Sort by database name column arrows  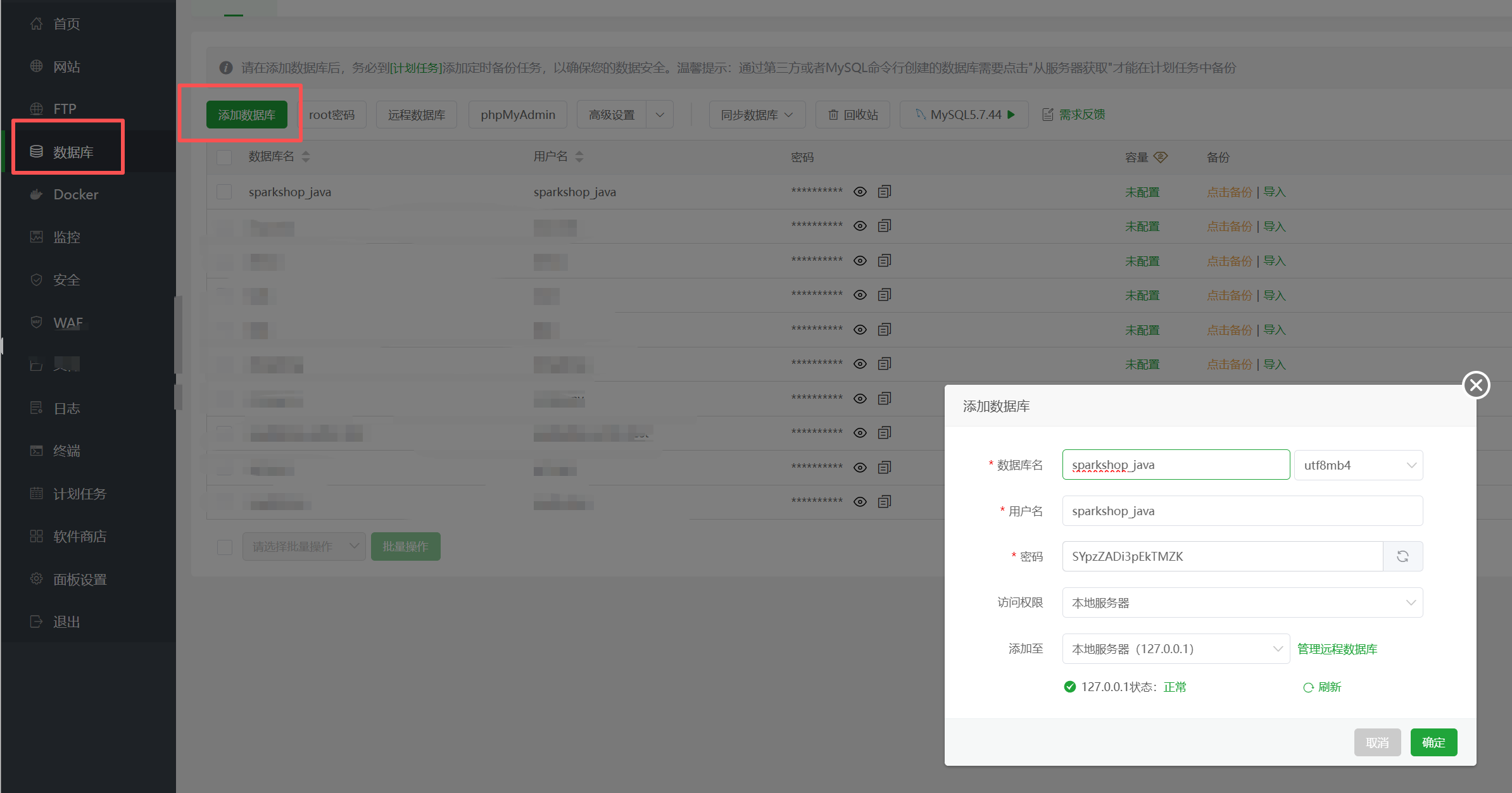pos(306,156)
